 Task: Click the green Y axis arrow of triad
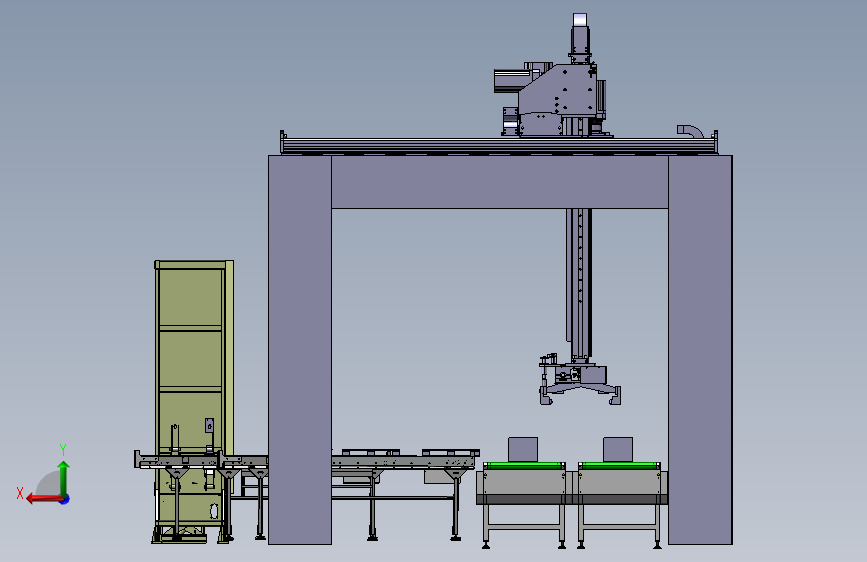click(64, 477)
